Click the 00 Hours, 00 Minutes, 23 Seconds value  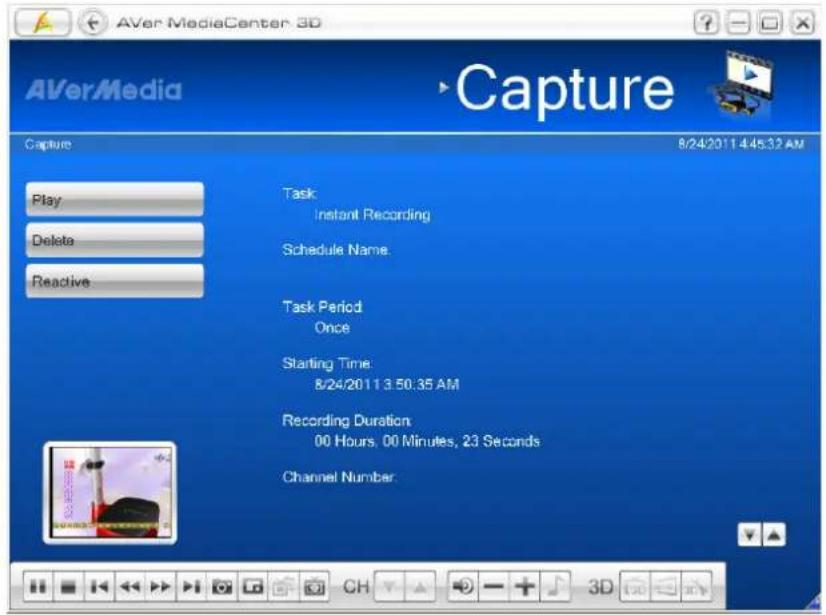point(427,441)
